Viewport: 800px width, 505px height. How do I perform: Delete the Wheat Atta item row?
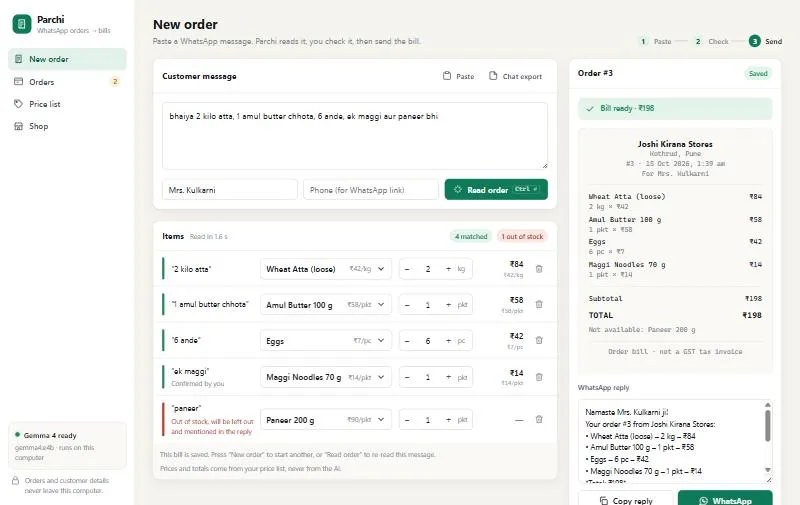click(x=539, y=269)
